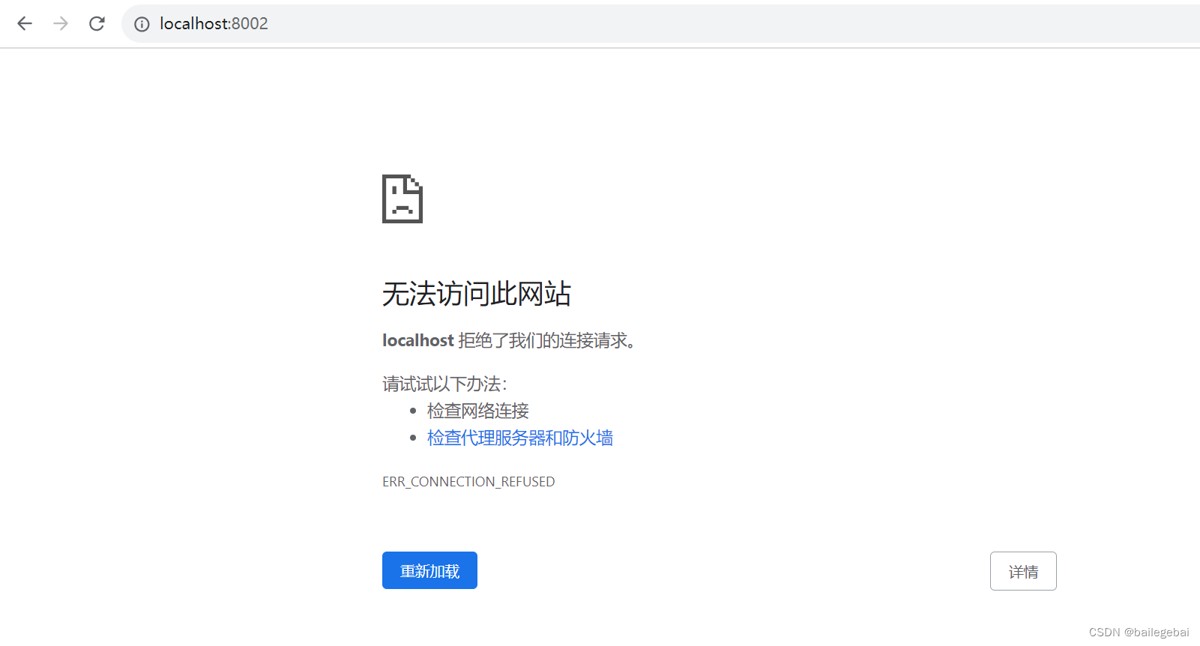
Task: Focus the localhost:8002 address text
Action: point(213,24)
